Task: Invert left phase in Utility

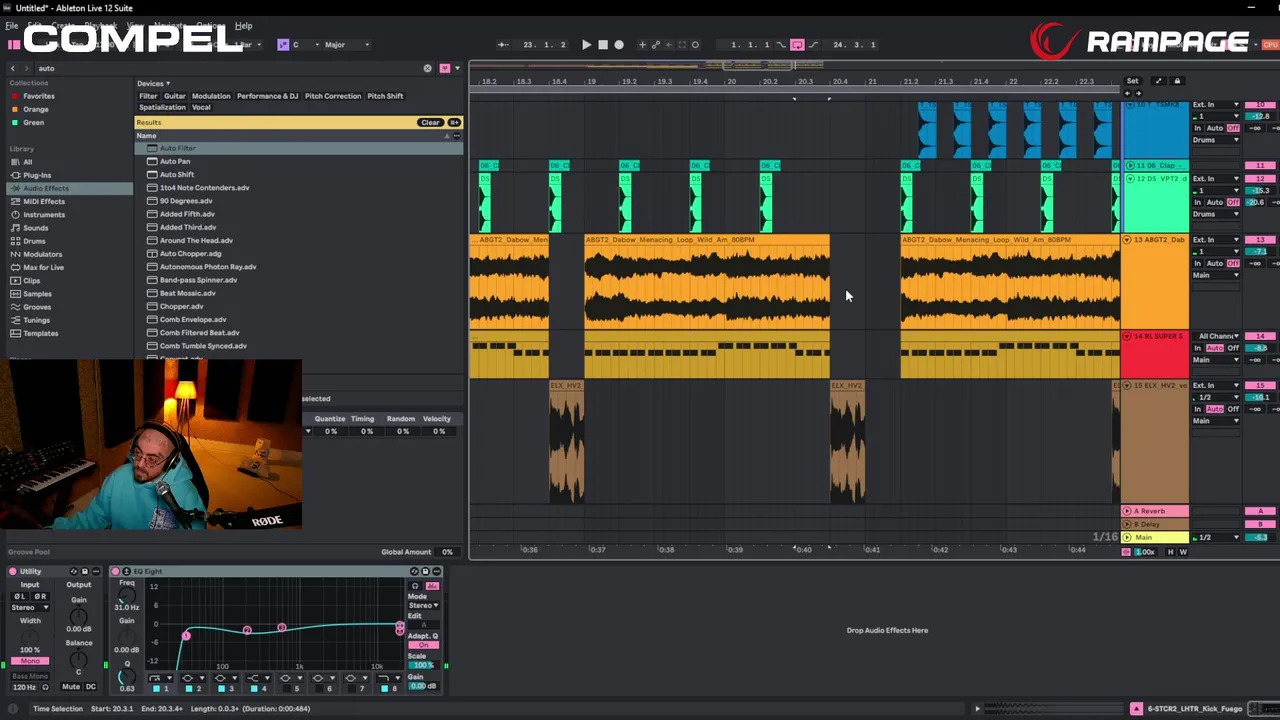Action: (x=19, y=596)
